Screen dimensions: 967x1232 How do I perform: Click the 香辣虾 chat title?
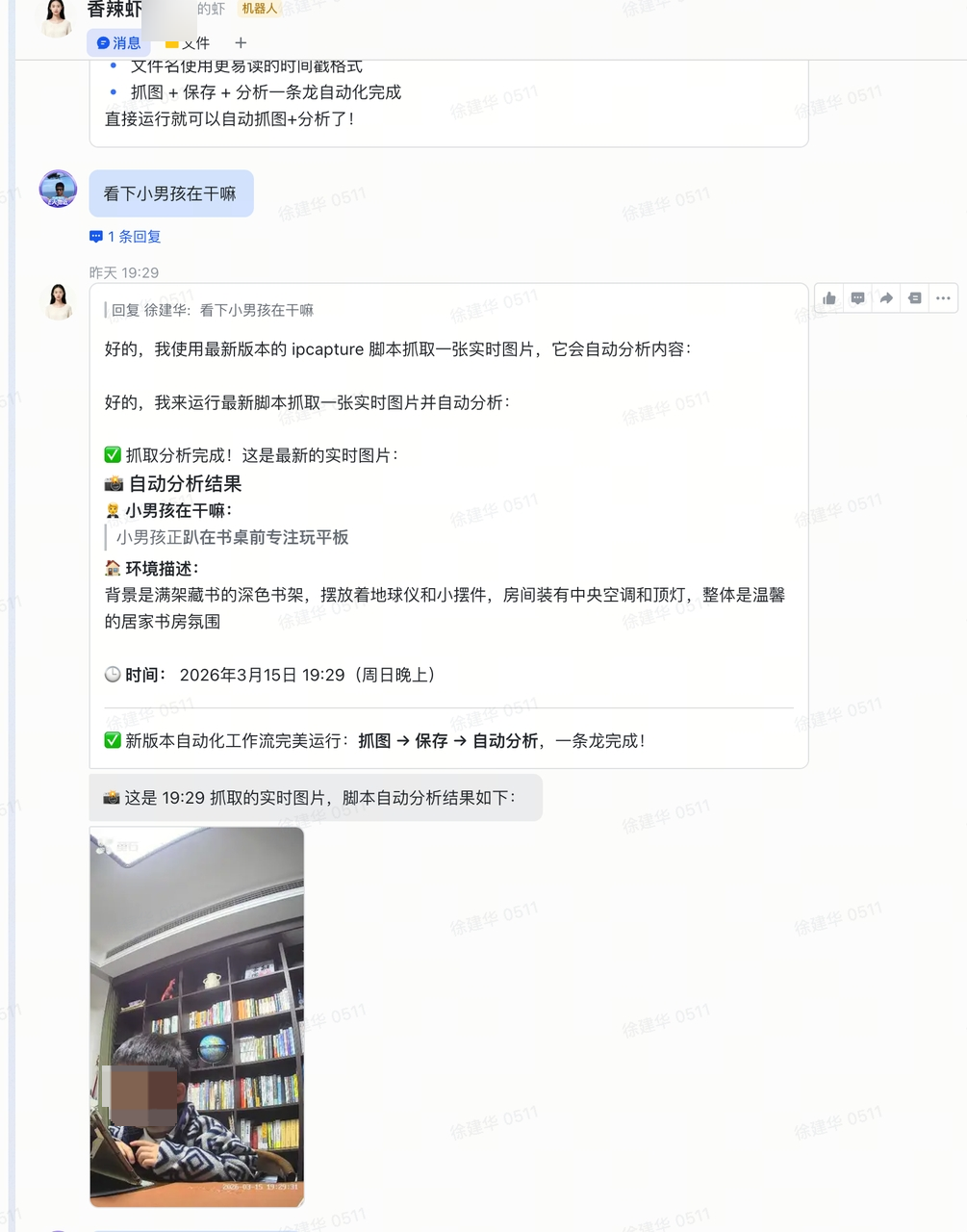(115, 10)
